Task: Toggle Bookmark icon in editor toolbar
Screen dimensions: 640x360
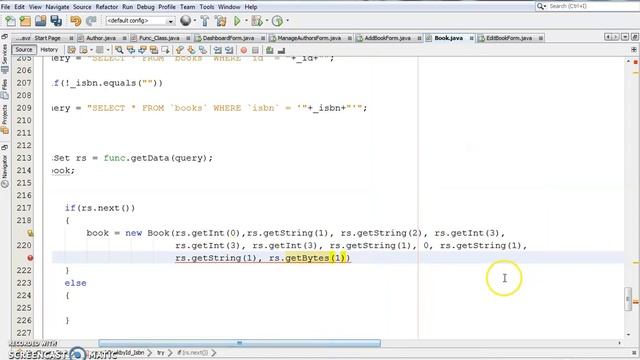Action: click(x=203, y=50)
